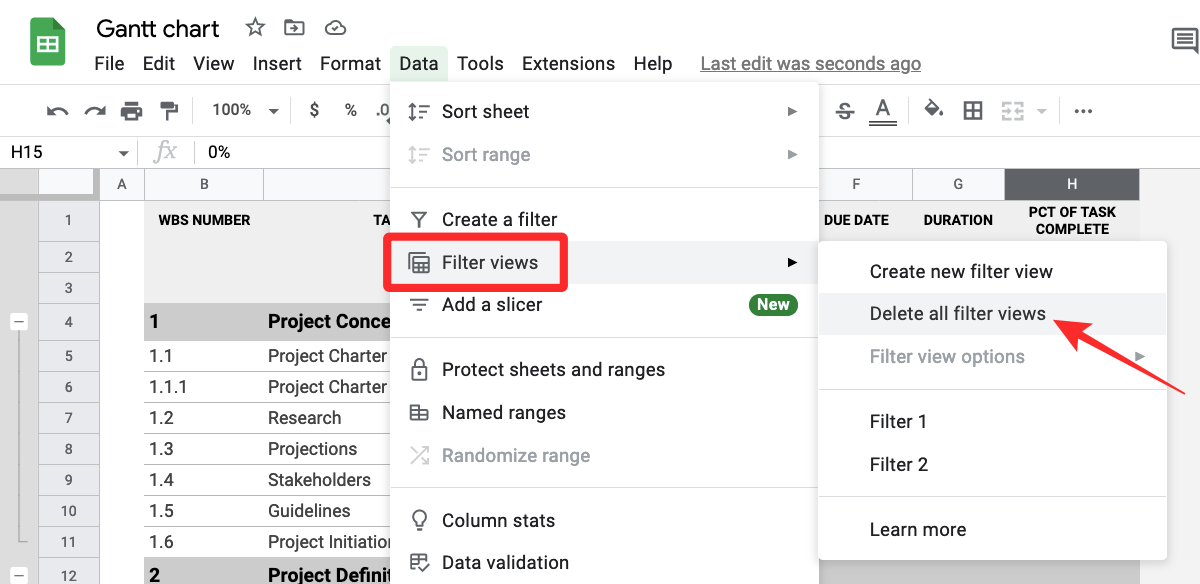Open Data validation
Screen dimensions: 1200x584
point(604,562)
